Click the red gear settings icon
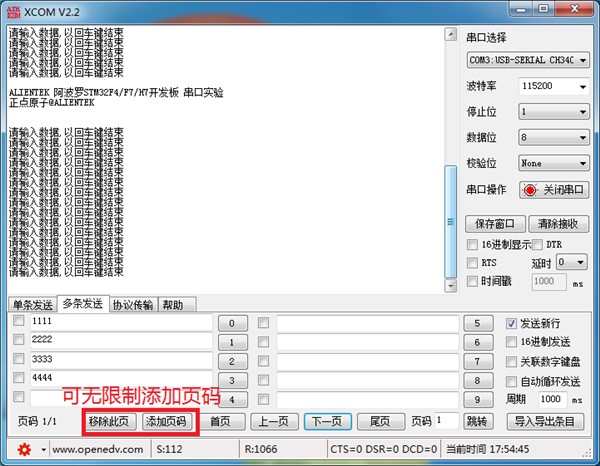The height and width of the screenshot is (466, 600). point(24,449)
